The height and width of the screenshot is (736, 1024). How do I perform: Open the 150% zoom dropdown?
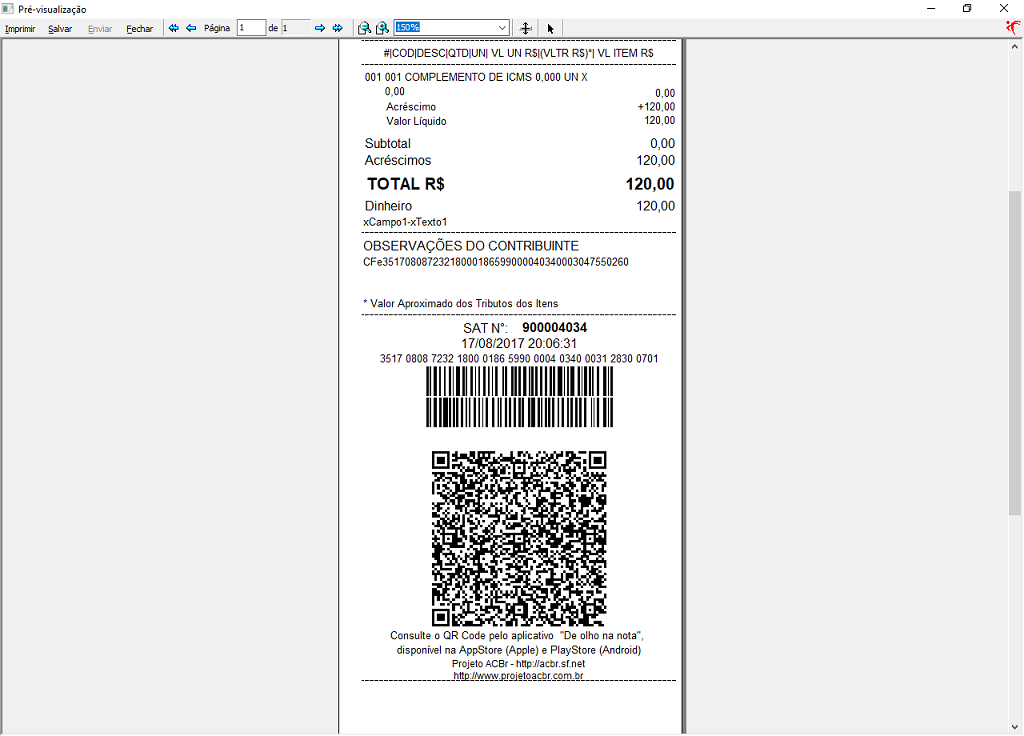[x=502, y=27]
